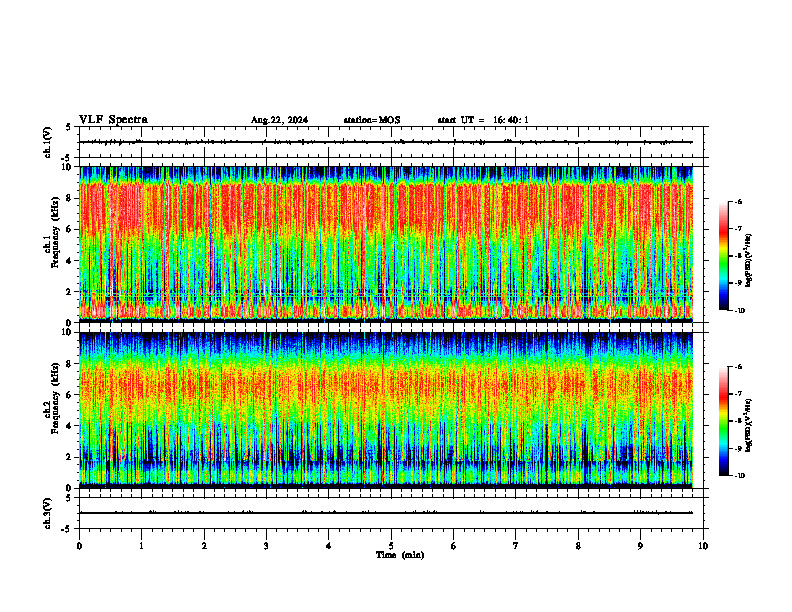Screen dimensions: 792x612
Task: Click the "10" kHz tick of ch.2 spectrogram
Action: tap(67, 332)
